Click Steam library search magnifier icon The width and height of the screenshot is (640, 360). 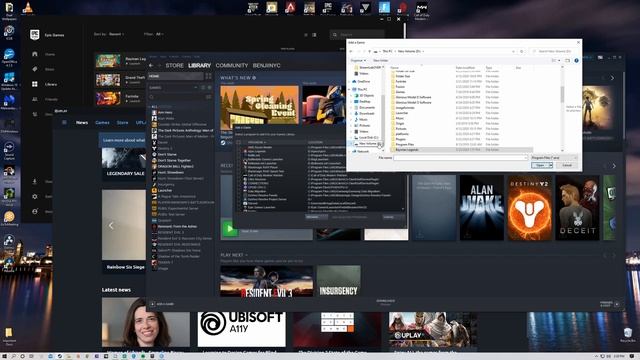tap(151, 97)
